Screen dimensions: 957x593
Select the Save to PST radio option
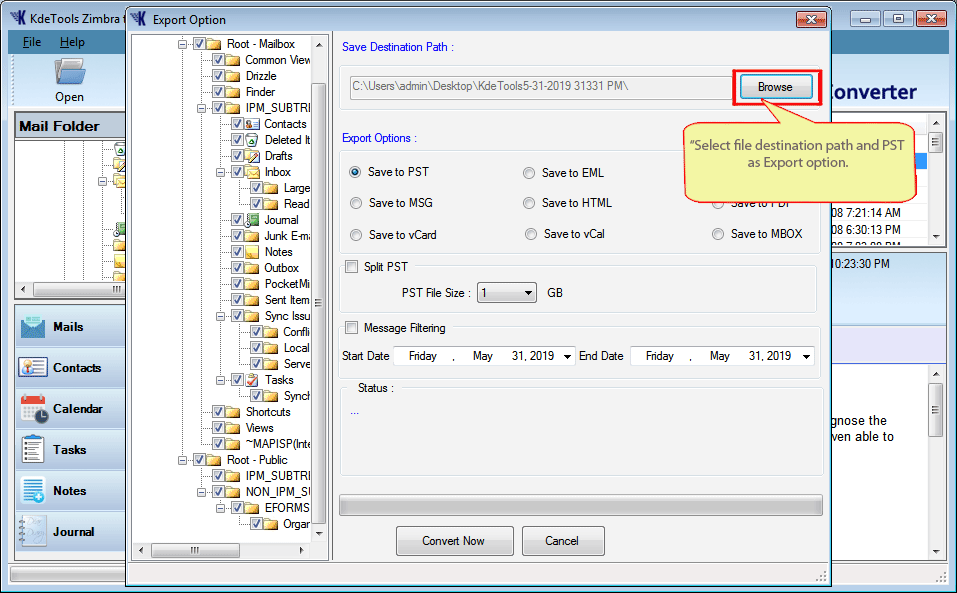coord(355,172)
